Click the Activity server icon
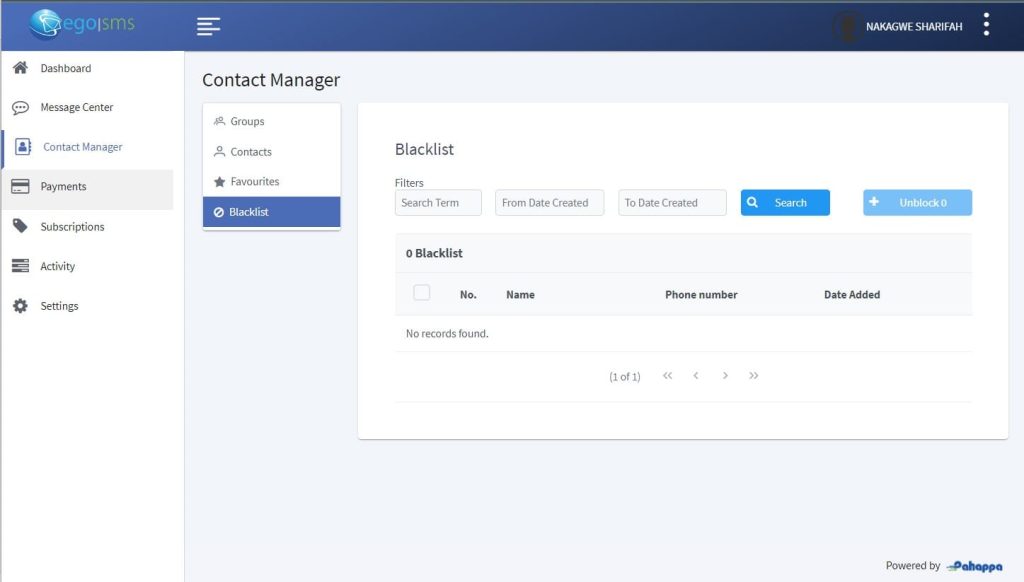Image resolution: width=1024 pixels, height=582 pixels. point(20,266)
